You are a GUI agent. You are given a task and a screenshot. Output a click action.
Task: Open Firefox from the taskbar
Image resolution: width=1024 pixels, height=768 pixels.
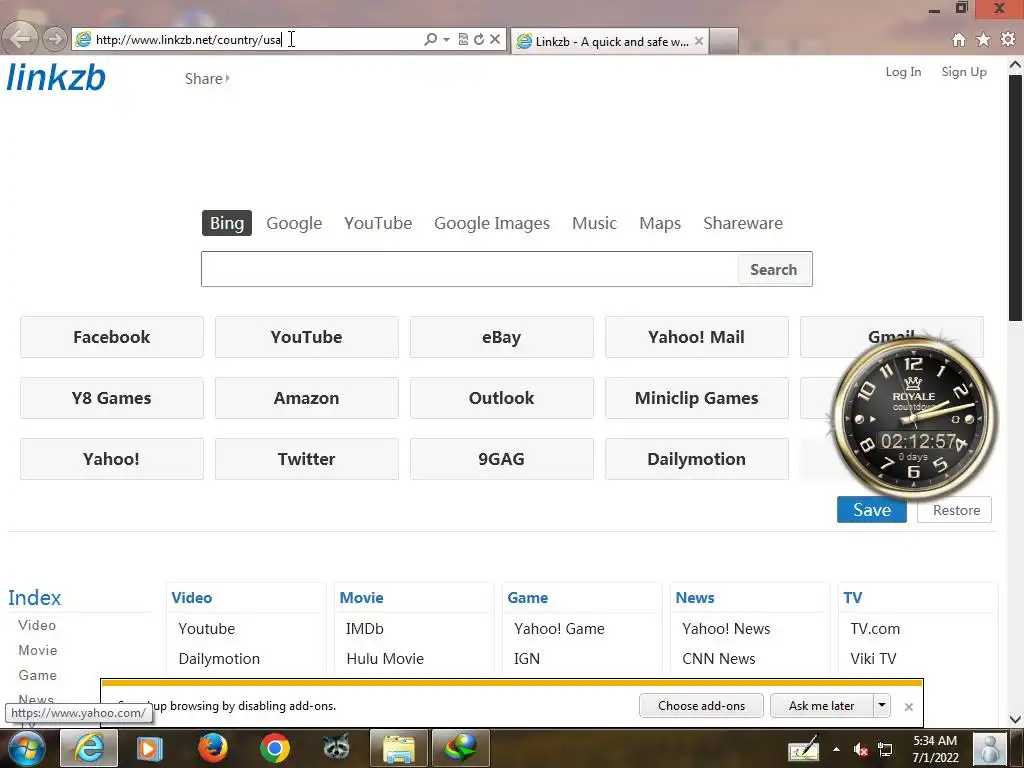(213, 748)
